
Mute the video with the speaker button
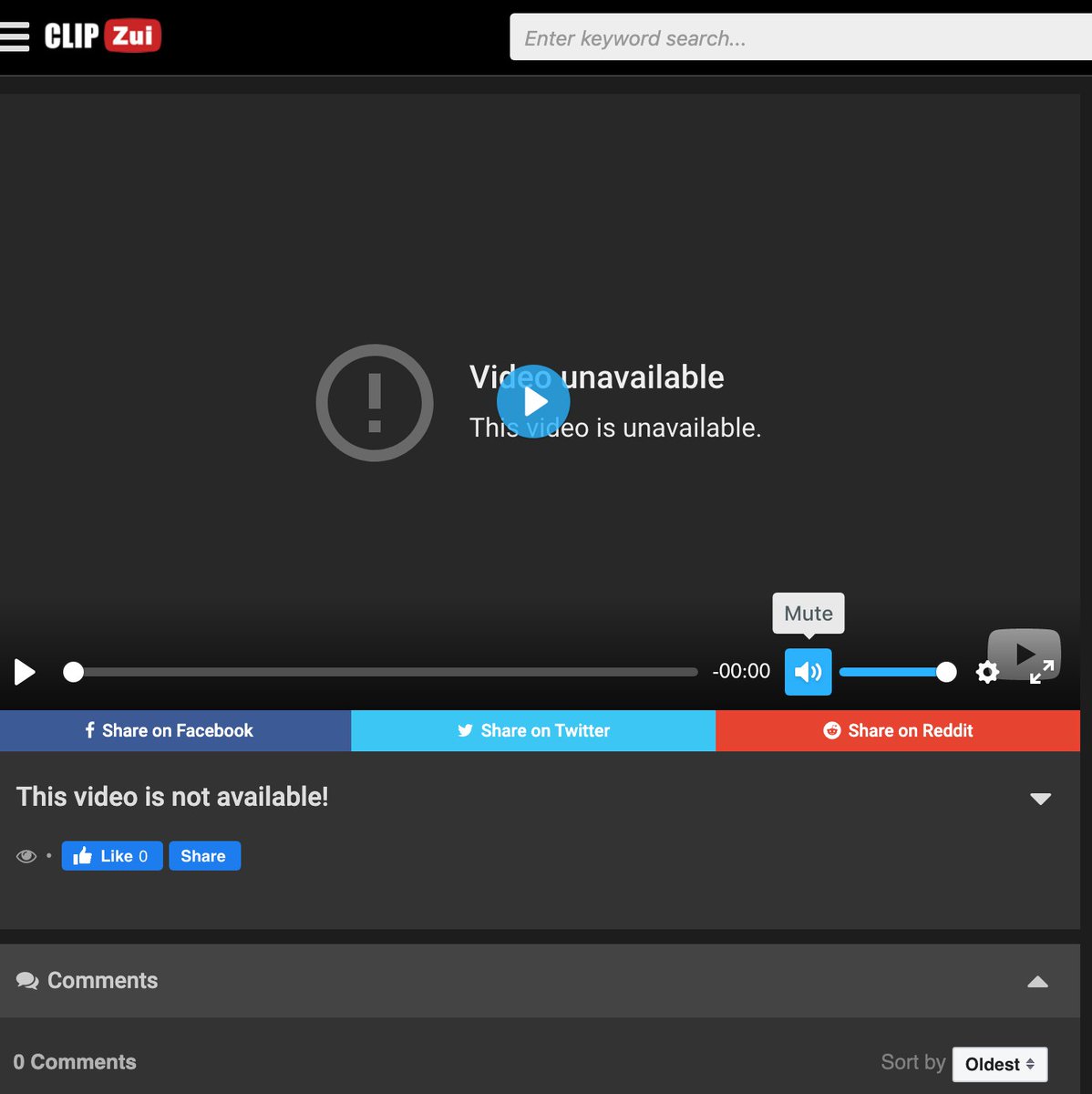[809, 672]
